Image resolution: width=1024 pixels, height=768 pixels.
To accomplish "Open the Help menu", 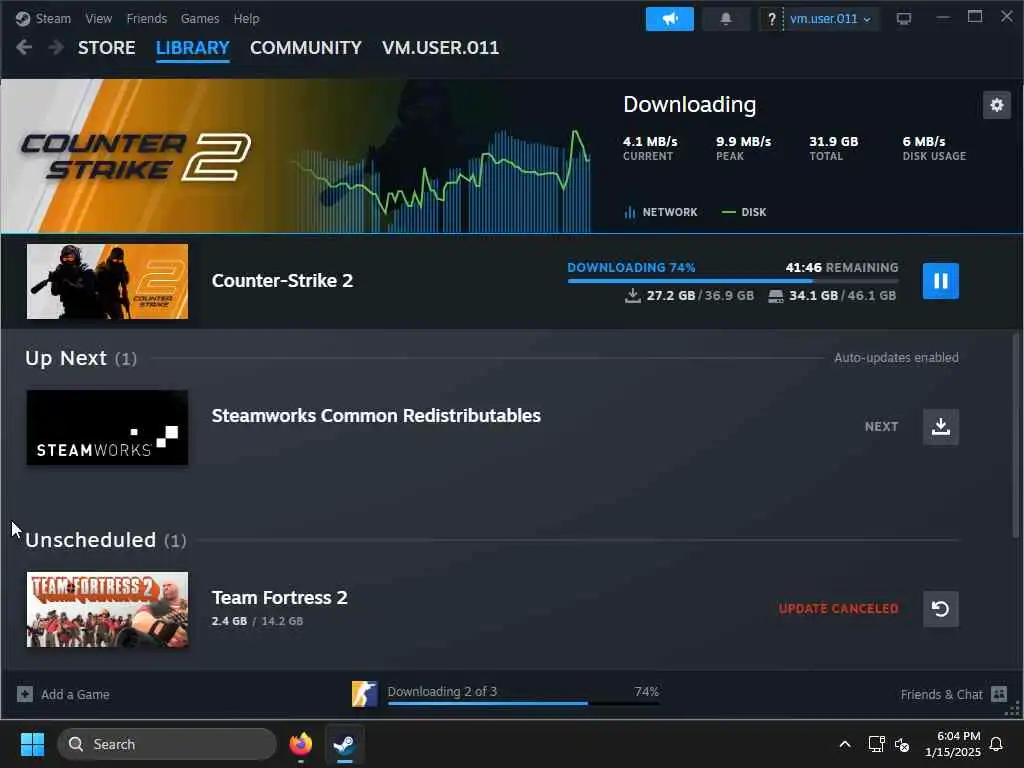I will click(246, 19).
